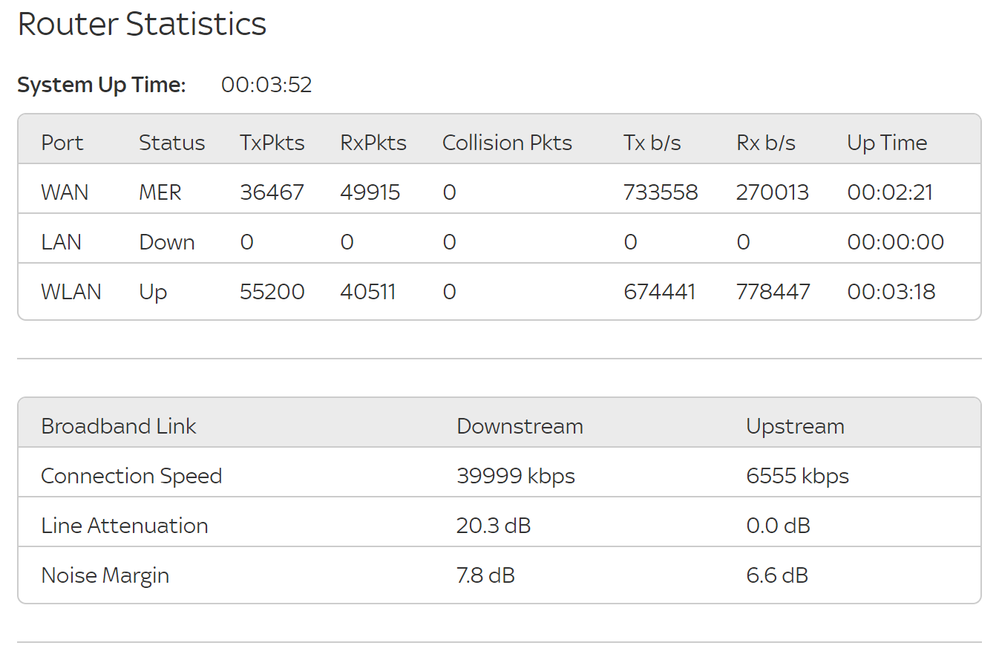Click WLAN Rx b/s value 778447
999x646 pixels.
point(773,292)
